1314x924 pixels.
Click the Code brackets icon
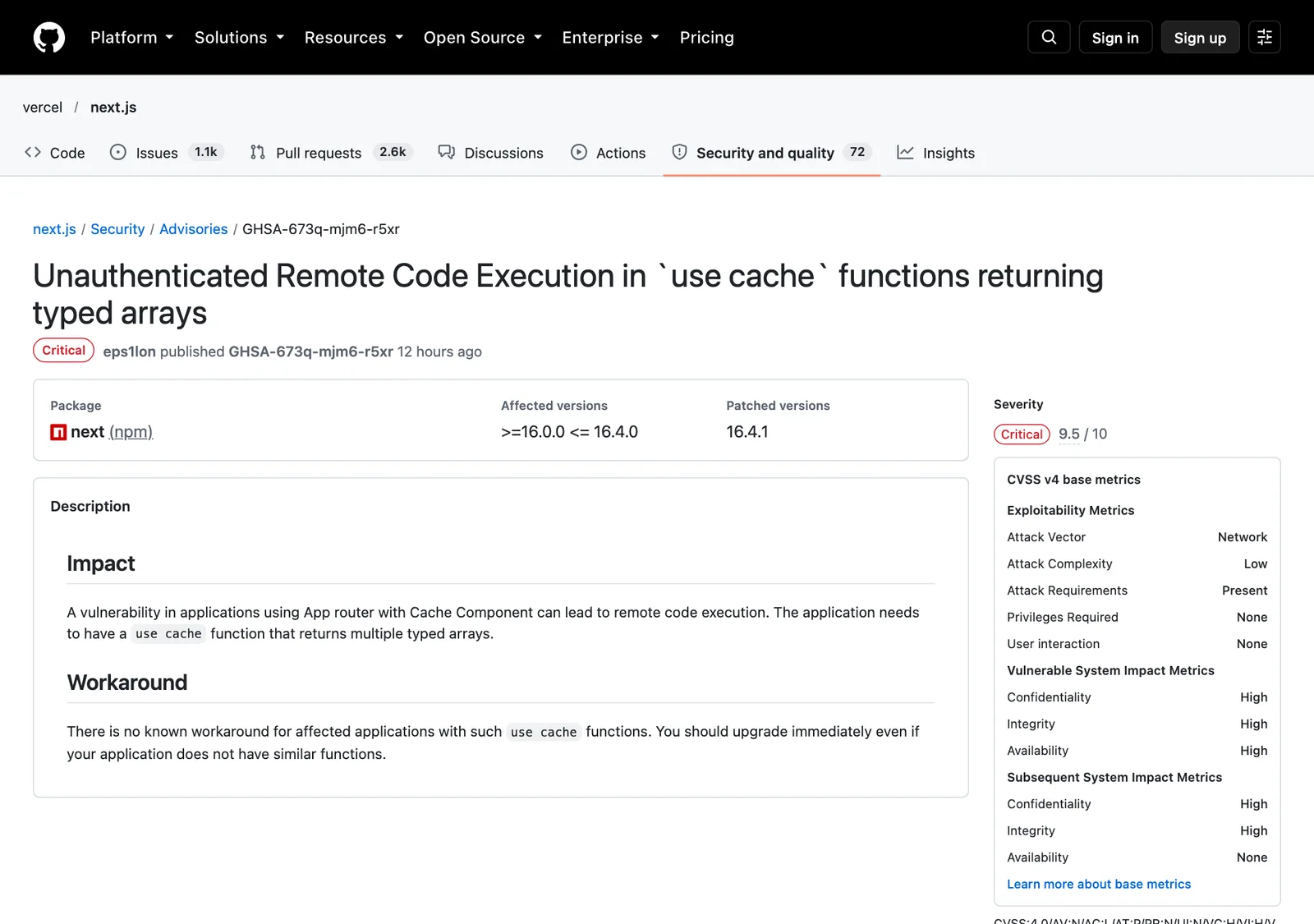click(x=33, y=152)
